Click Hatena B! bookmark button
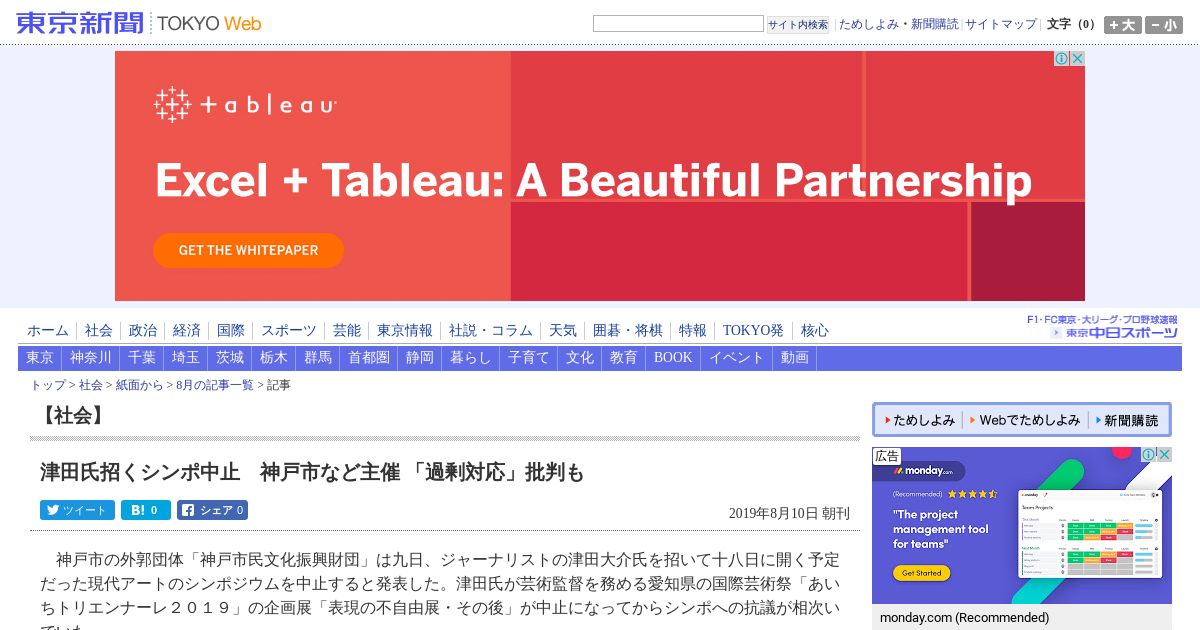This screenshot has width=1200, height=630. tap(146, 510)
